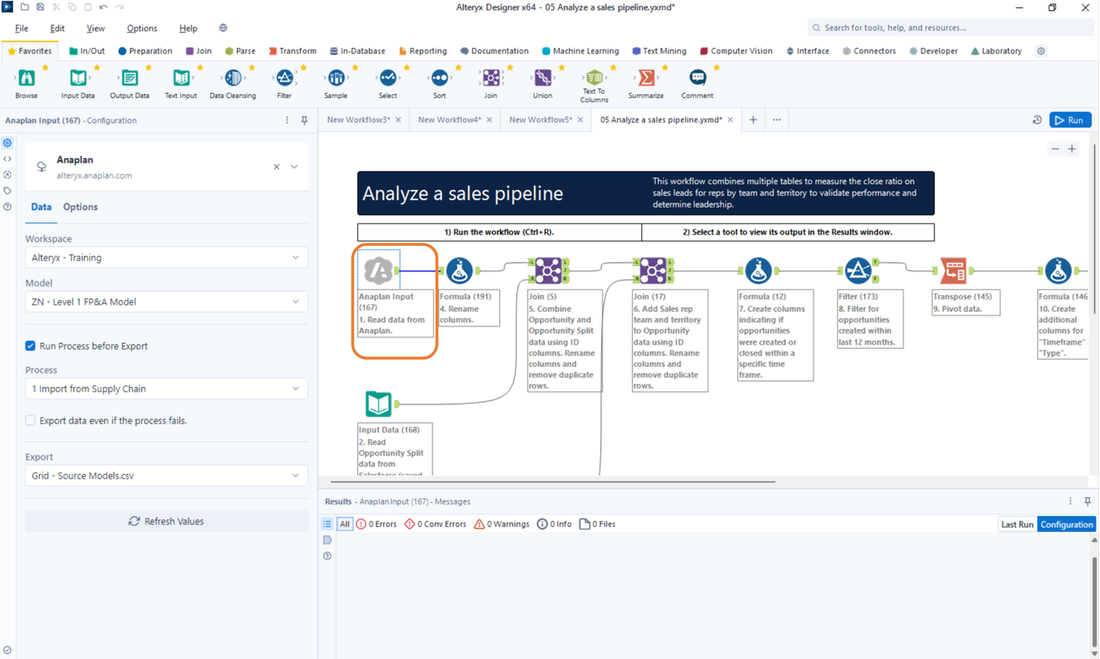The height and width of the screenshot is (659, 1100).
Task: Click the Refresh Values button
Action: (166, 520)
